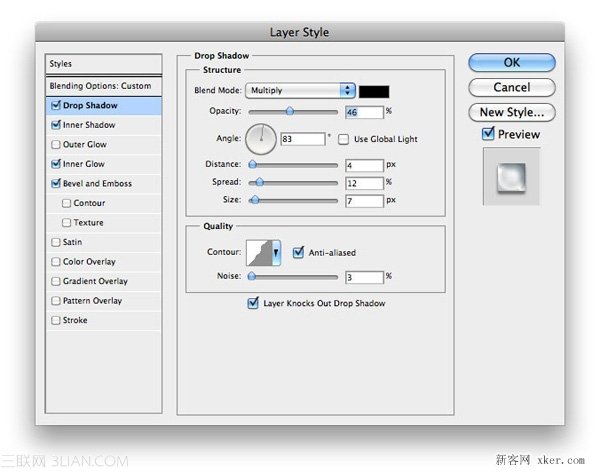This screenshot has width=600, height=474.
Task: Click the Cancel button
Action: (x=512, y=87)
